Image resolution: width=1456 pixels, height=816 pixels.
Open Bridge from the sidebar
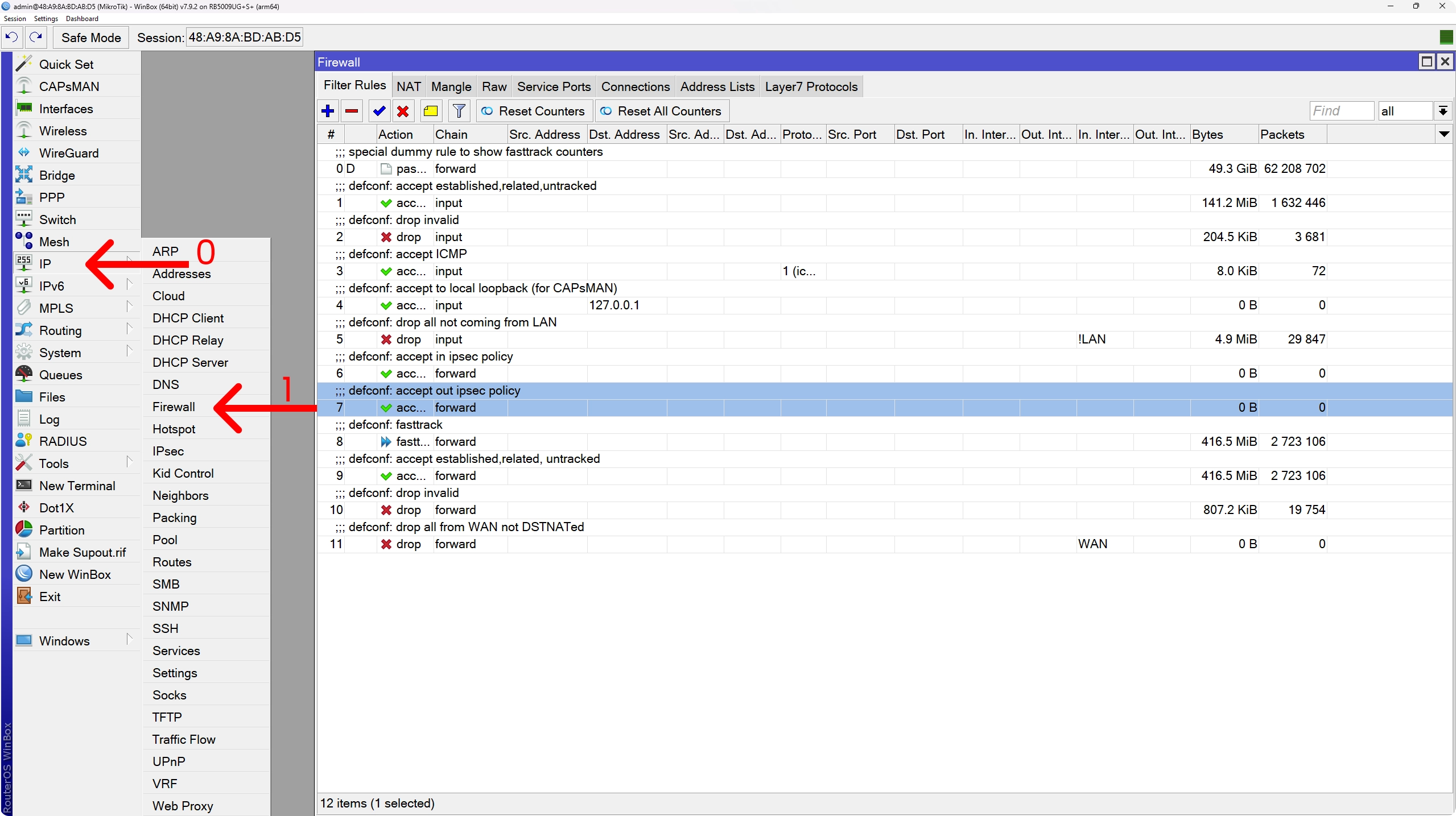click(56, 175)
